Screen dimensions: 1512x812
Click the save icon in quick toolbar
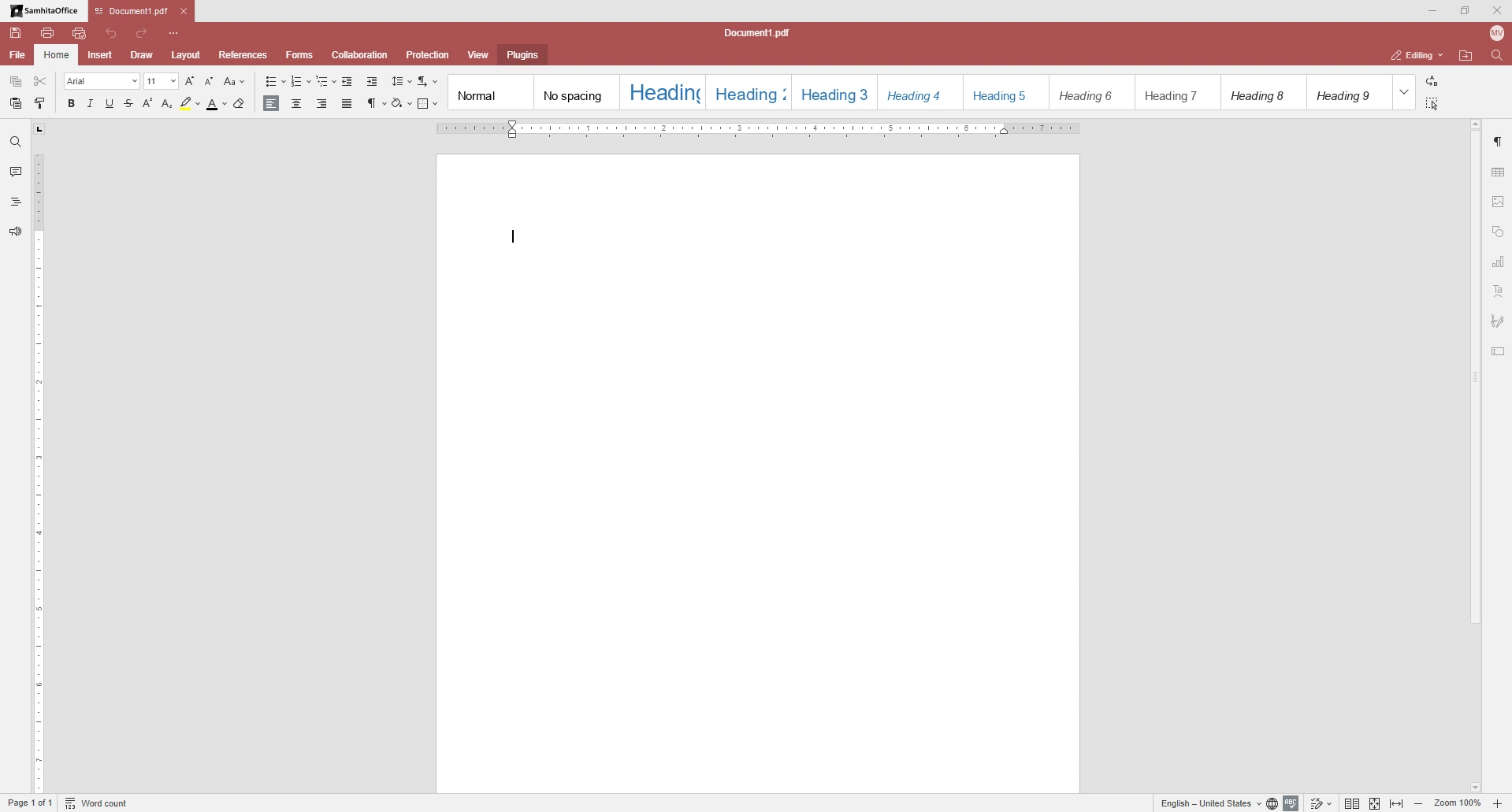pyautogui.click(x=16, y=33)
